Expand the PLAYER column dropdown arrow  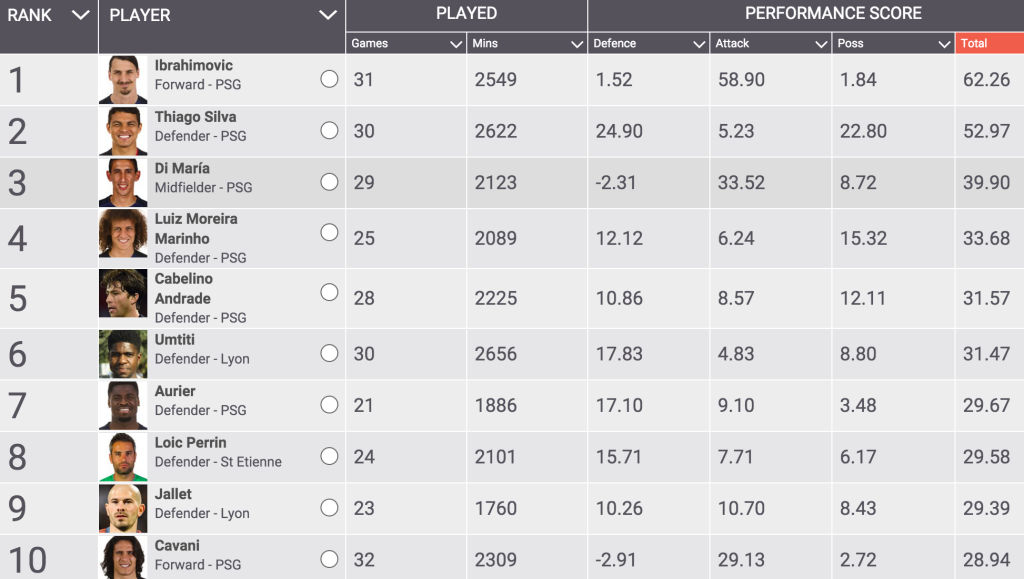pos(328,15)
